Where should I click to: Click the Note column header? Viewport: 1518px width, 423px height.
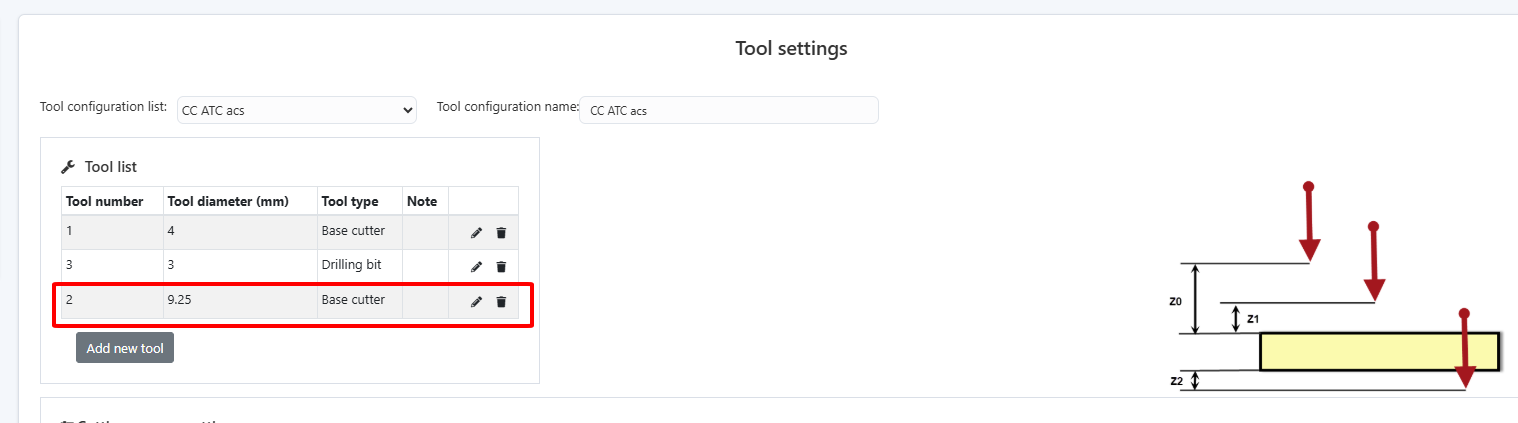[x=422, y=201]
